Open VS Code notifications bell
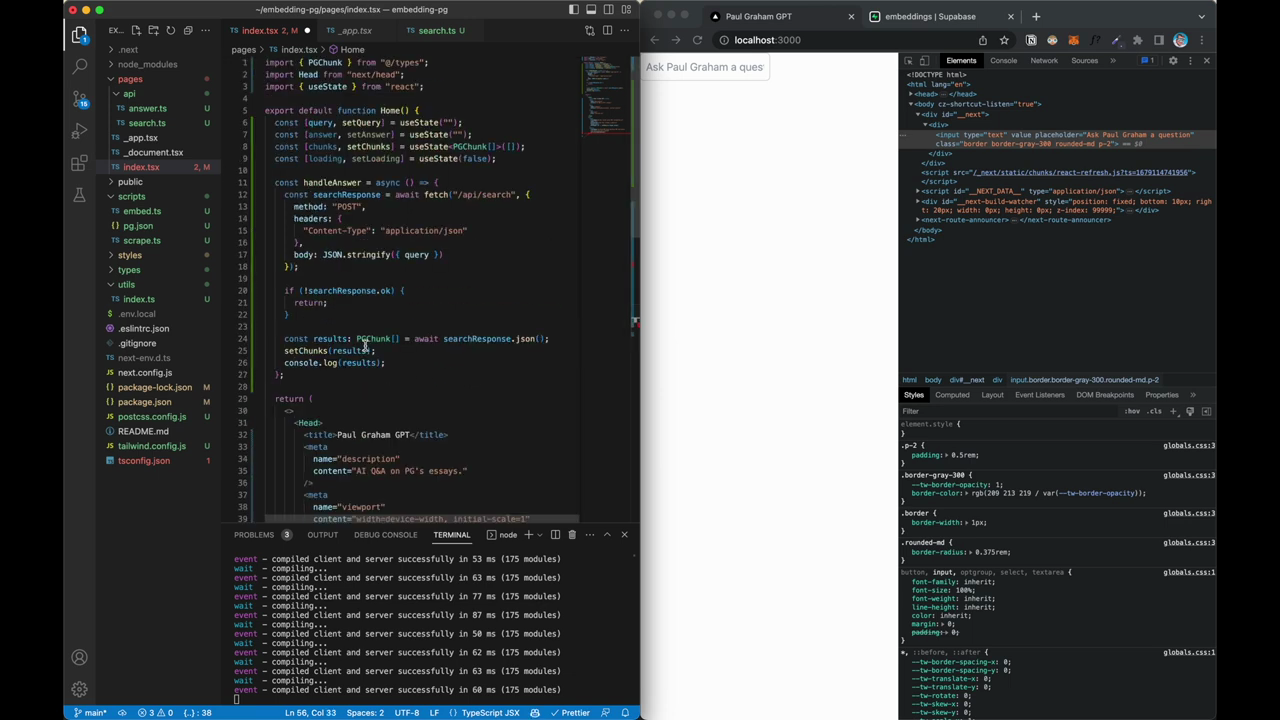 [625, 713]
